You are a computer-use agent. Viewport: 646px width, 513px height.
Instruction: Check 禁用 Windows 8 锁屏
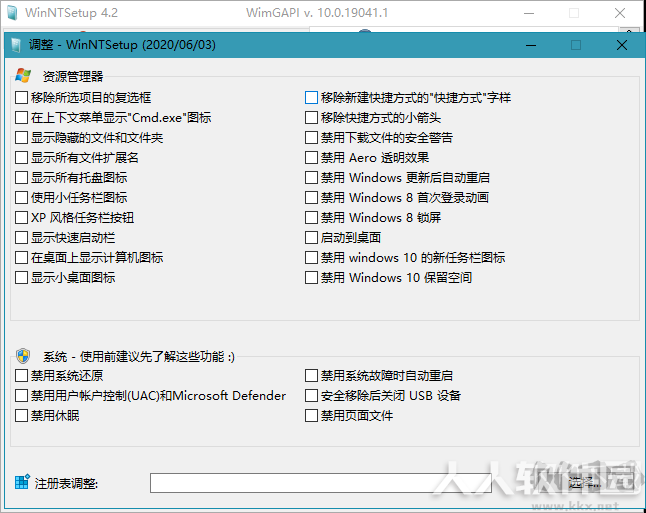coord(311,218)
